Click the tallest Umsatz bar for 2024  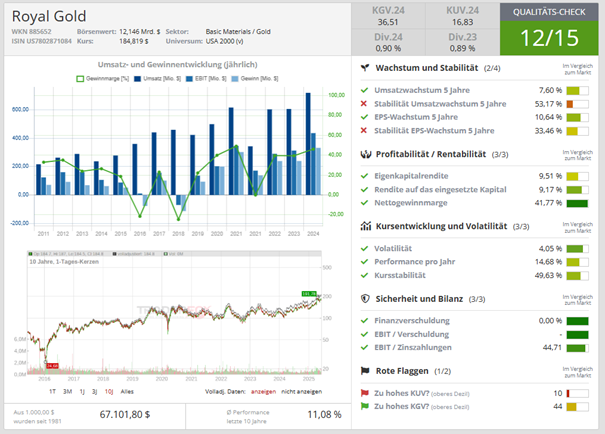click(x=308, y=144)
